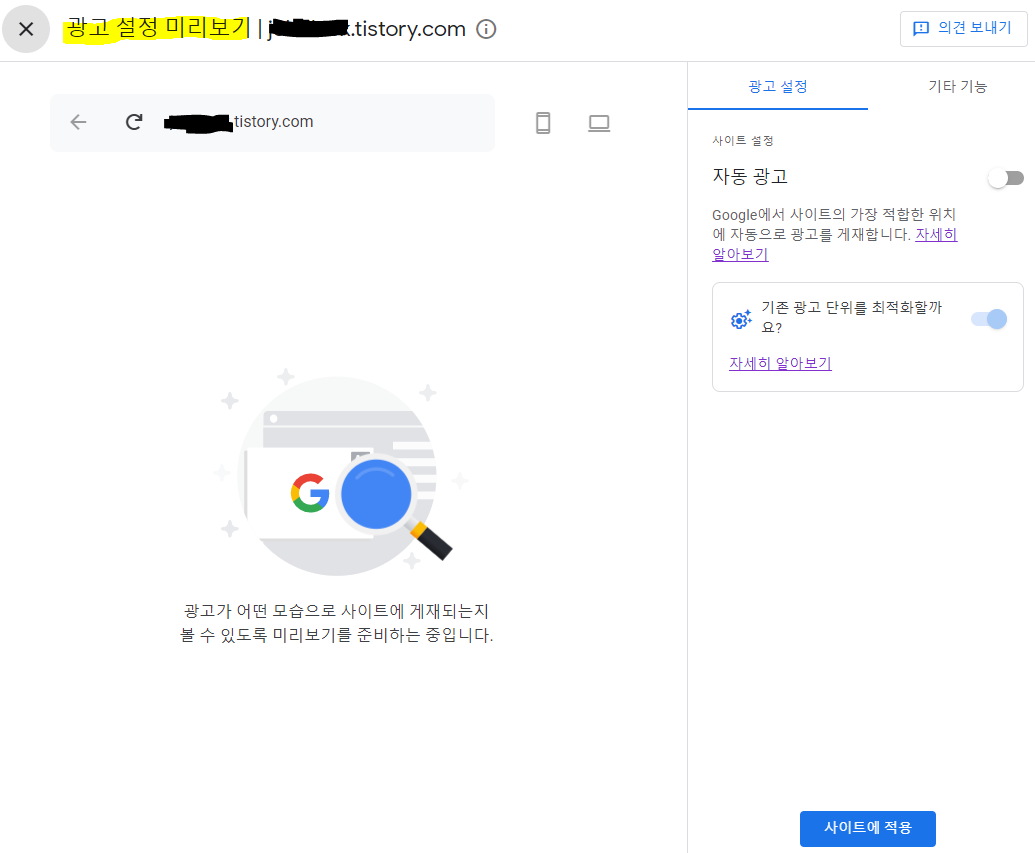Click the 광고 설정 미리보기 title text
1035x853 pixels.
(x=157, y=28)
